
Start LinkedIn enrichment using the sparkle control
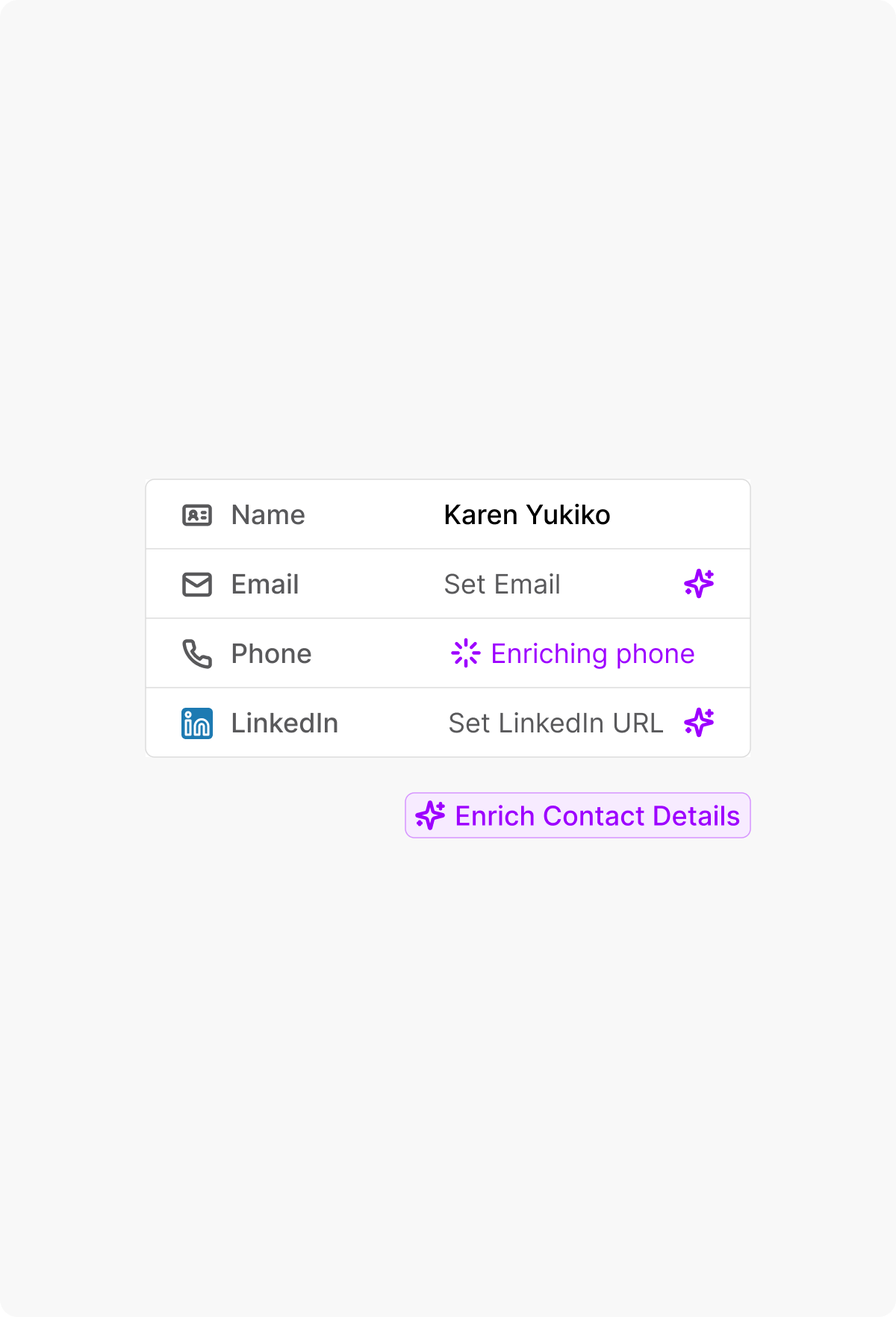pos(699,723)
